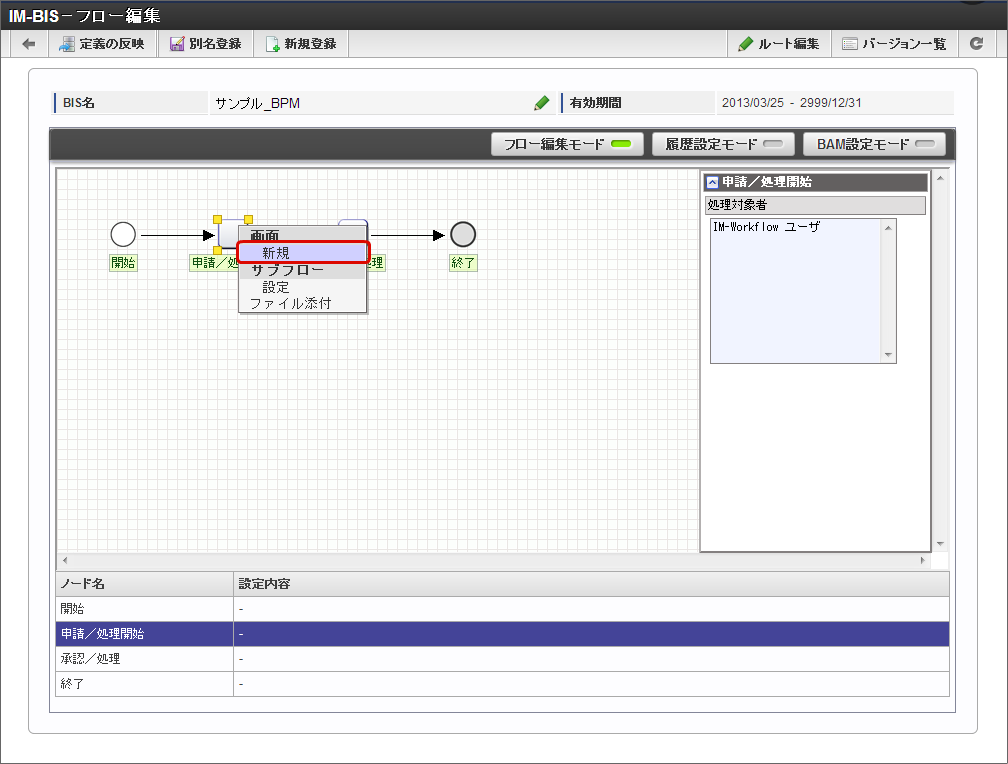Switch to フロー編集モード
The image size is (1008, 764).
click(x=567, y=144)
